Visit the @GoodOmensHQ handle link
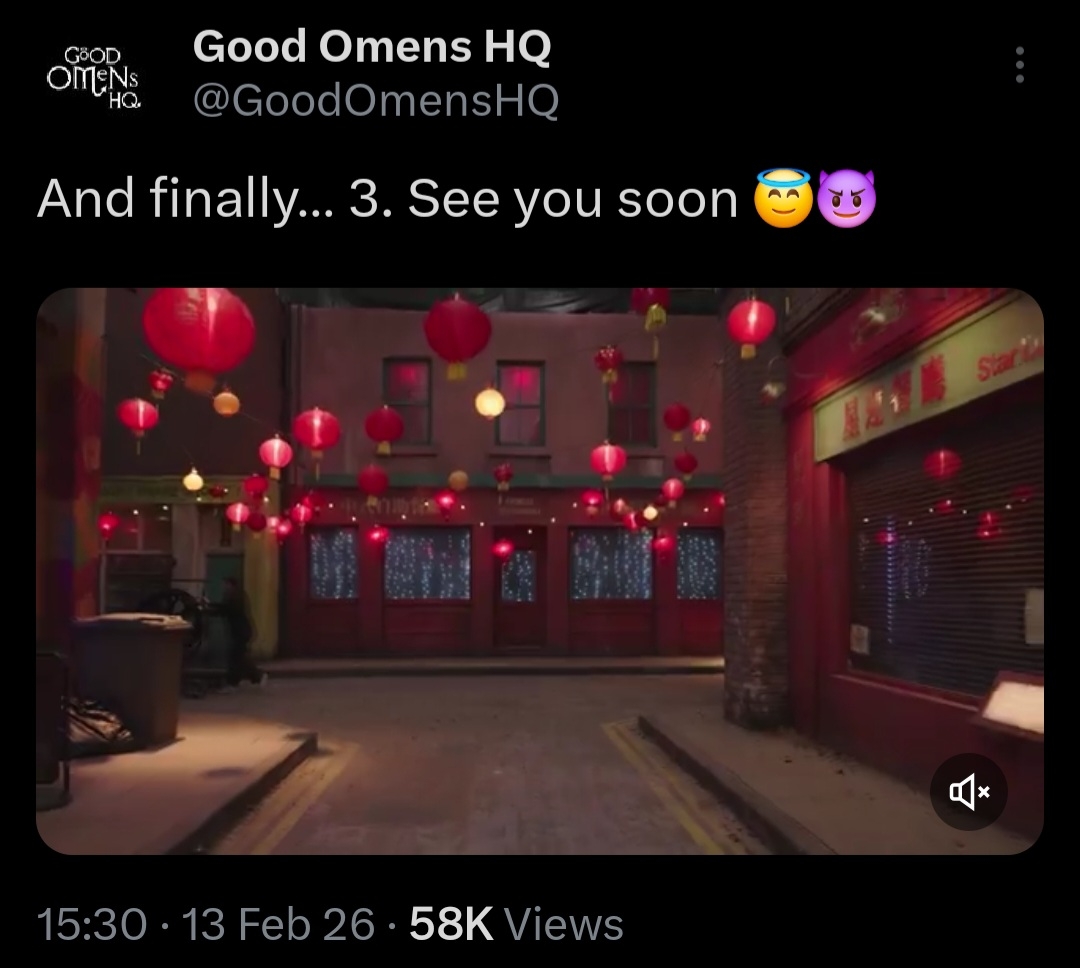Image resolution: width=1080 pixels, height=968 pixels. (376, 101)
